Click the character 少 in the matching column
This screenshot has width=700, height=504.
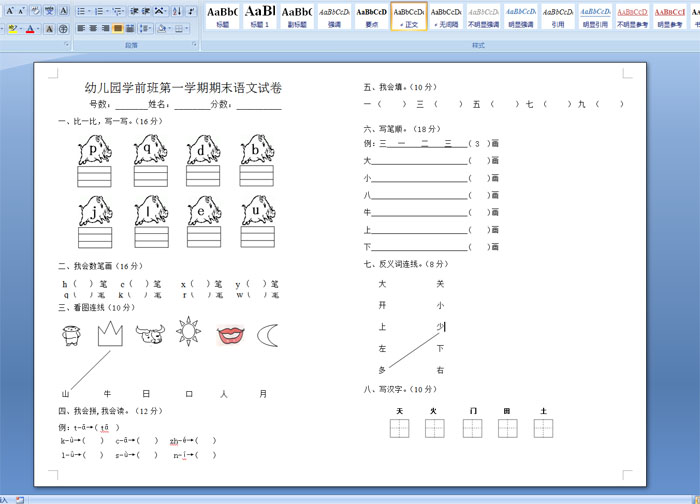440,327
